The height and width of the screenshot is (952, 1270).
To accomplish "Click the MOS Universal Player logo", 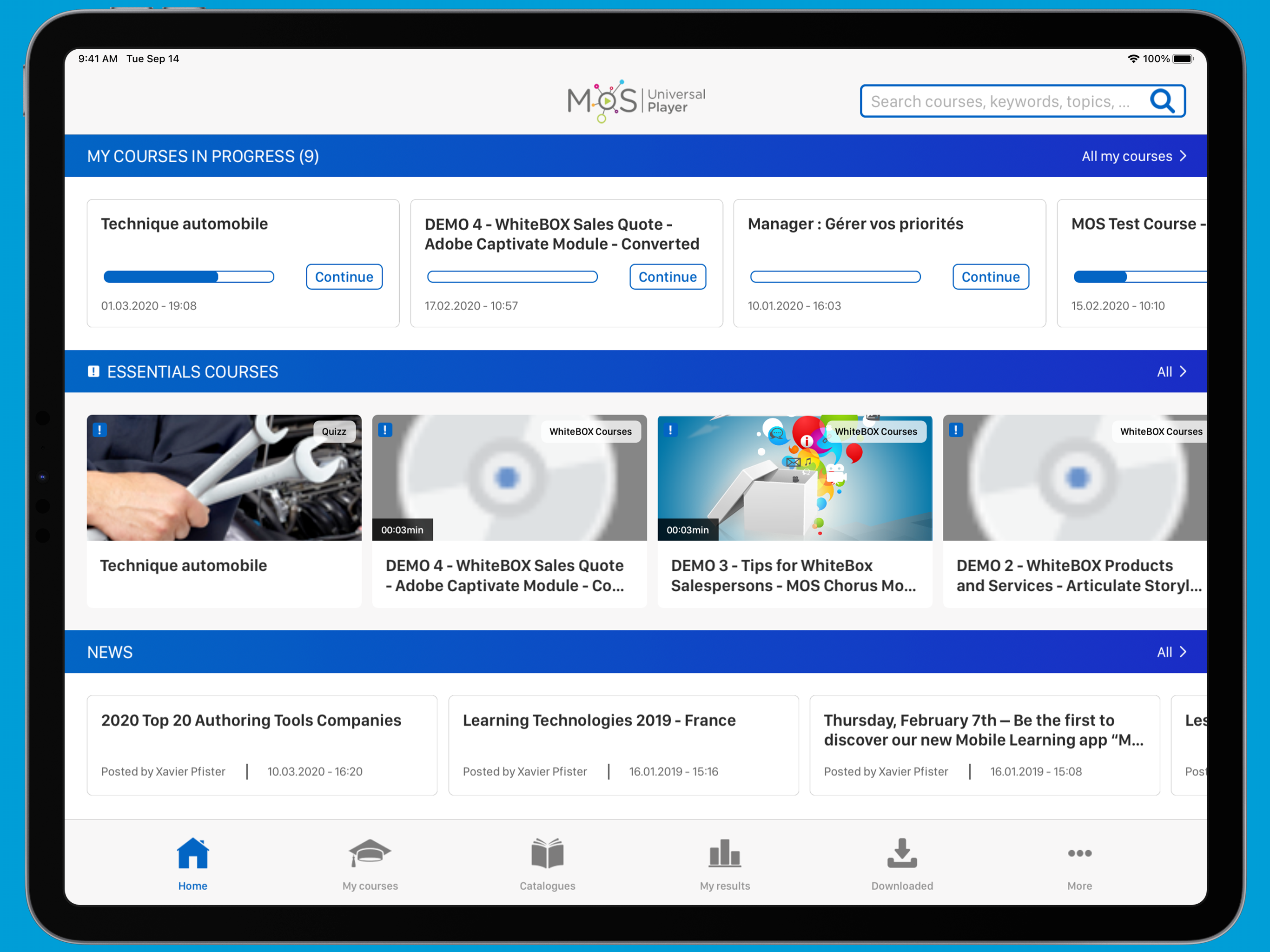I will tap(636, 101).
